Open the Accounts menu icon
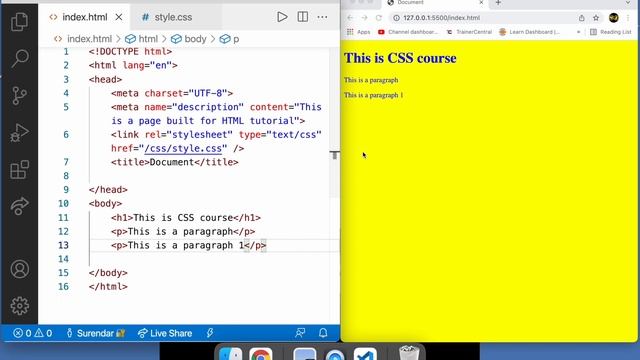640x360 pixels. tap(20, 269)
